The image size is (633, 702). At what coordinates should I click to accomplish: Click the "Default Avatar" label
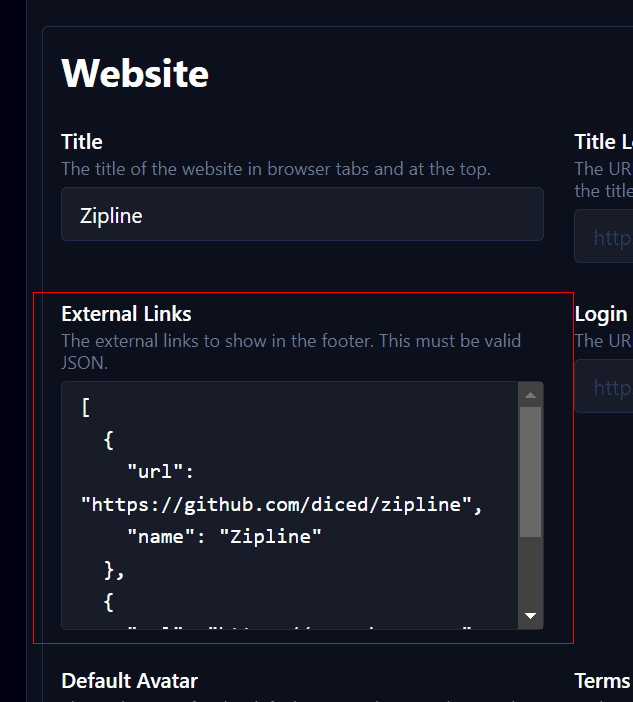pos(129,681)
